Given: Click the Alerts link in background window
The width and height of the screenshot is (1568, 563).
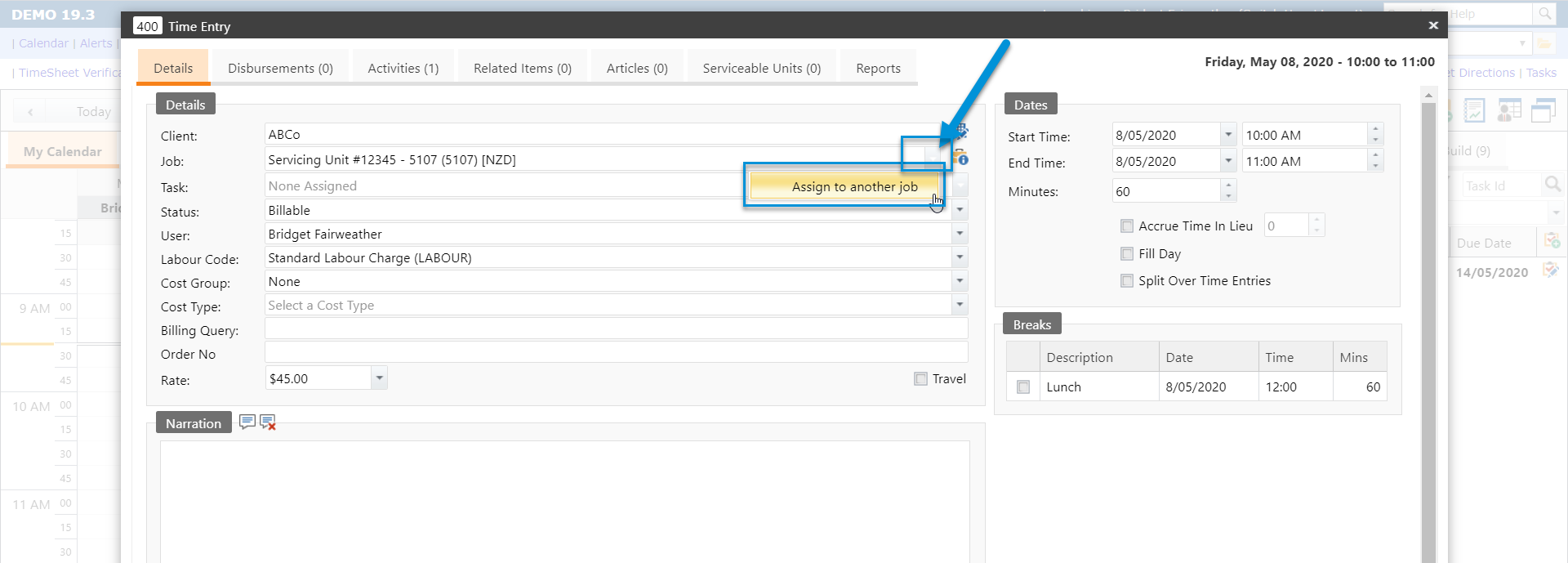Looking at the screenshot, I should click(x=96, y=43).
